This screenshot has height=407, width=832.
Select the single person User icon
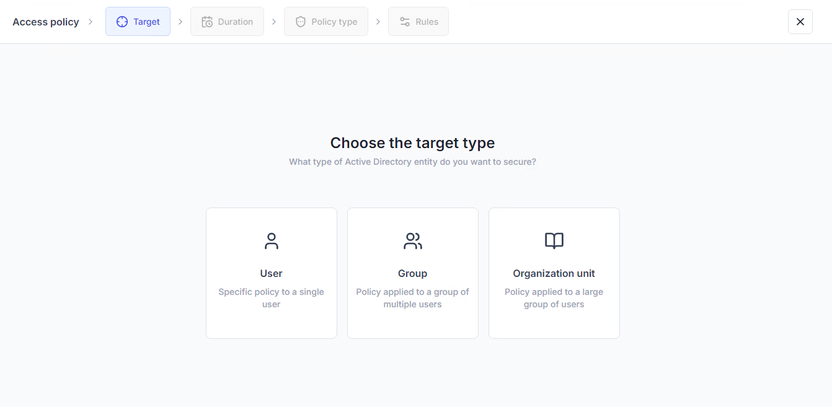(271, 241)
